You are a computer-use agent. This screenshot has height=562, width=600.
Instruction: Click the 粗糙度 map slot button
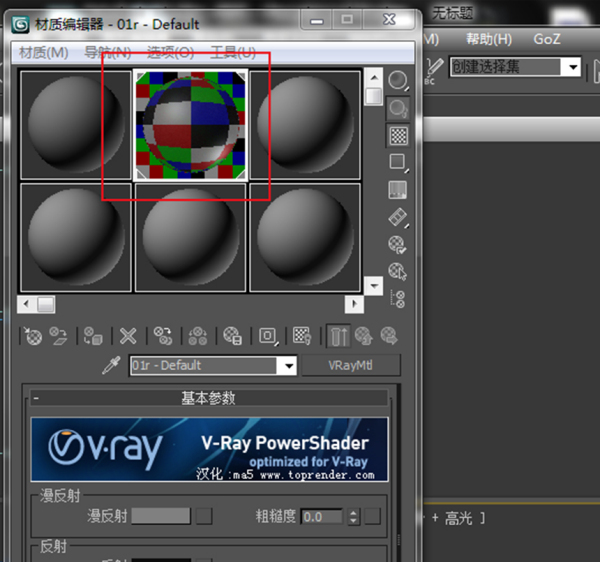click(372, 516)
